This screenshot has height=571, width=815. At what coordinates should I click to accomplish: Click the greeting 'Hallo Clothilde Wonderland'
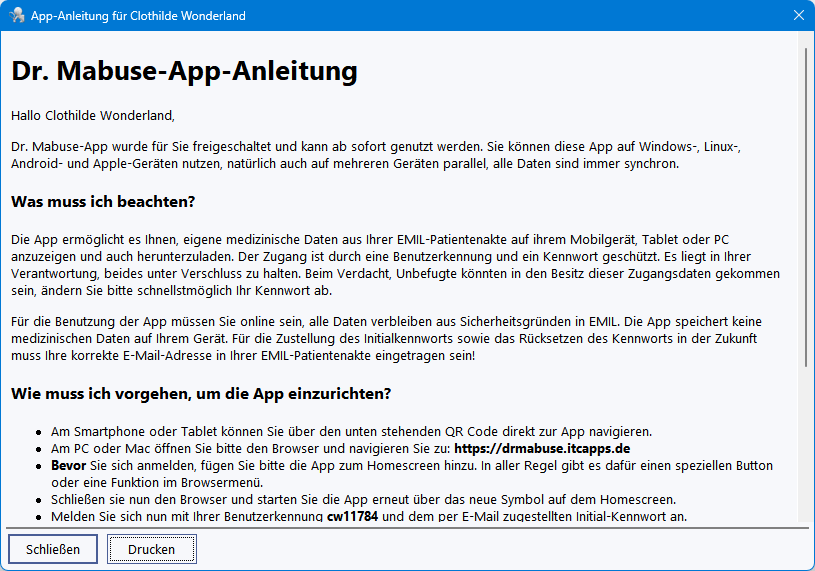pos(93,115)
